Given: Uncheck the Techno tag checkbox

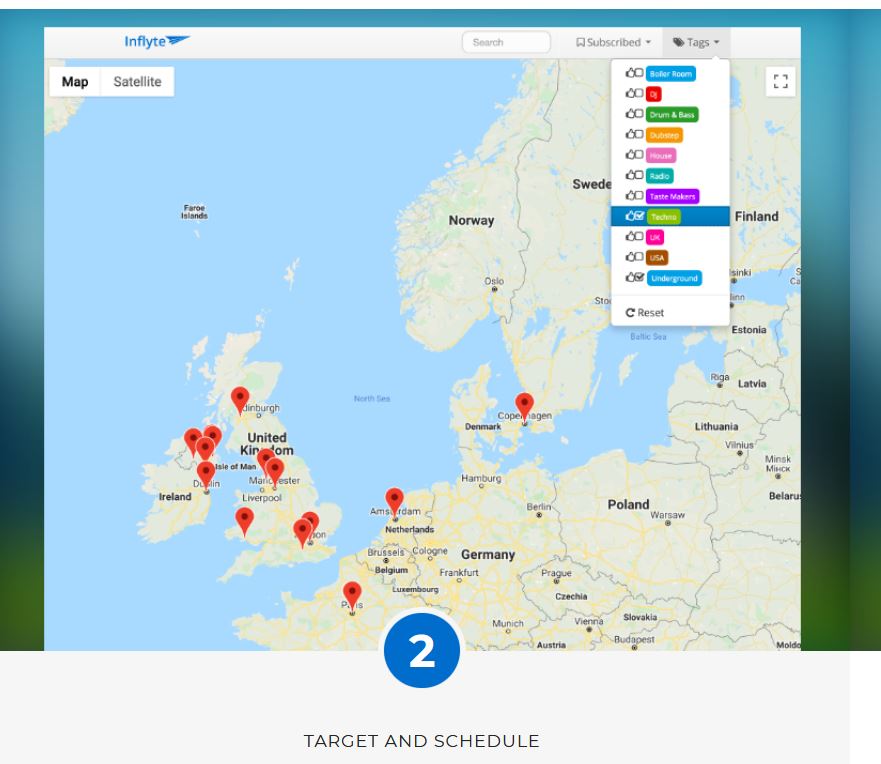Looking at the screenshot, I should tap(639, 216).
